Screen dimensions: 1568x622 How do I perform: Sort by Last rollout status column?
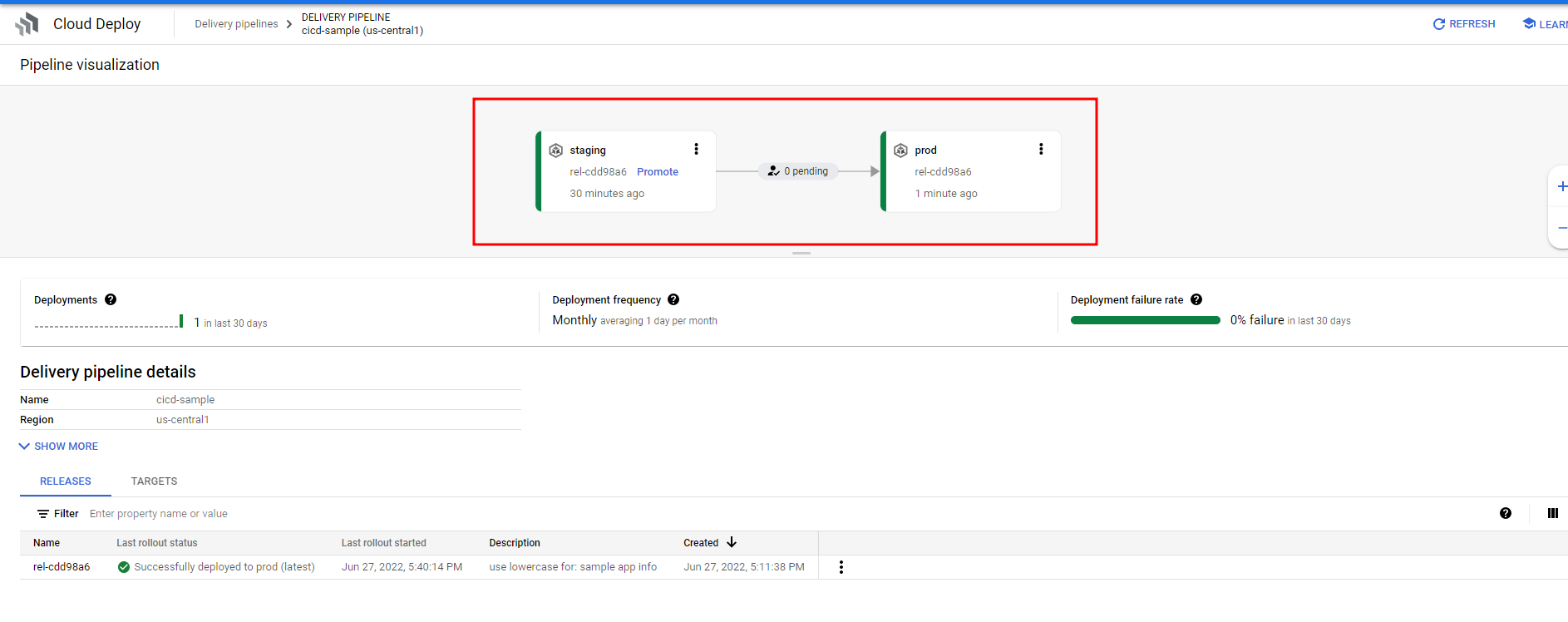coord(157,543)
